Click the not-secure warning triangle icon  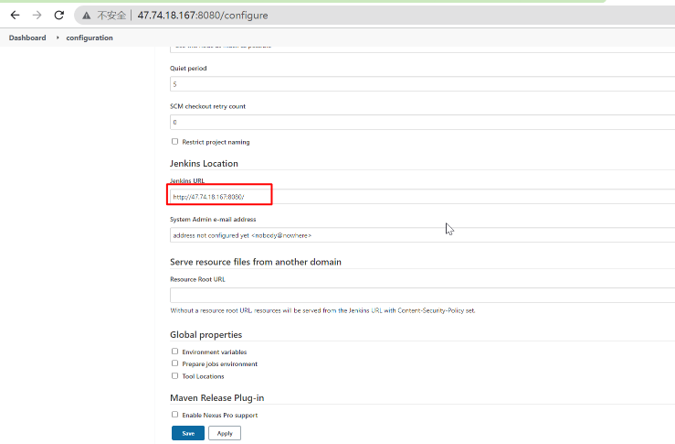coord(87,16)
